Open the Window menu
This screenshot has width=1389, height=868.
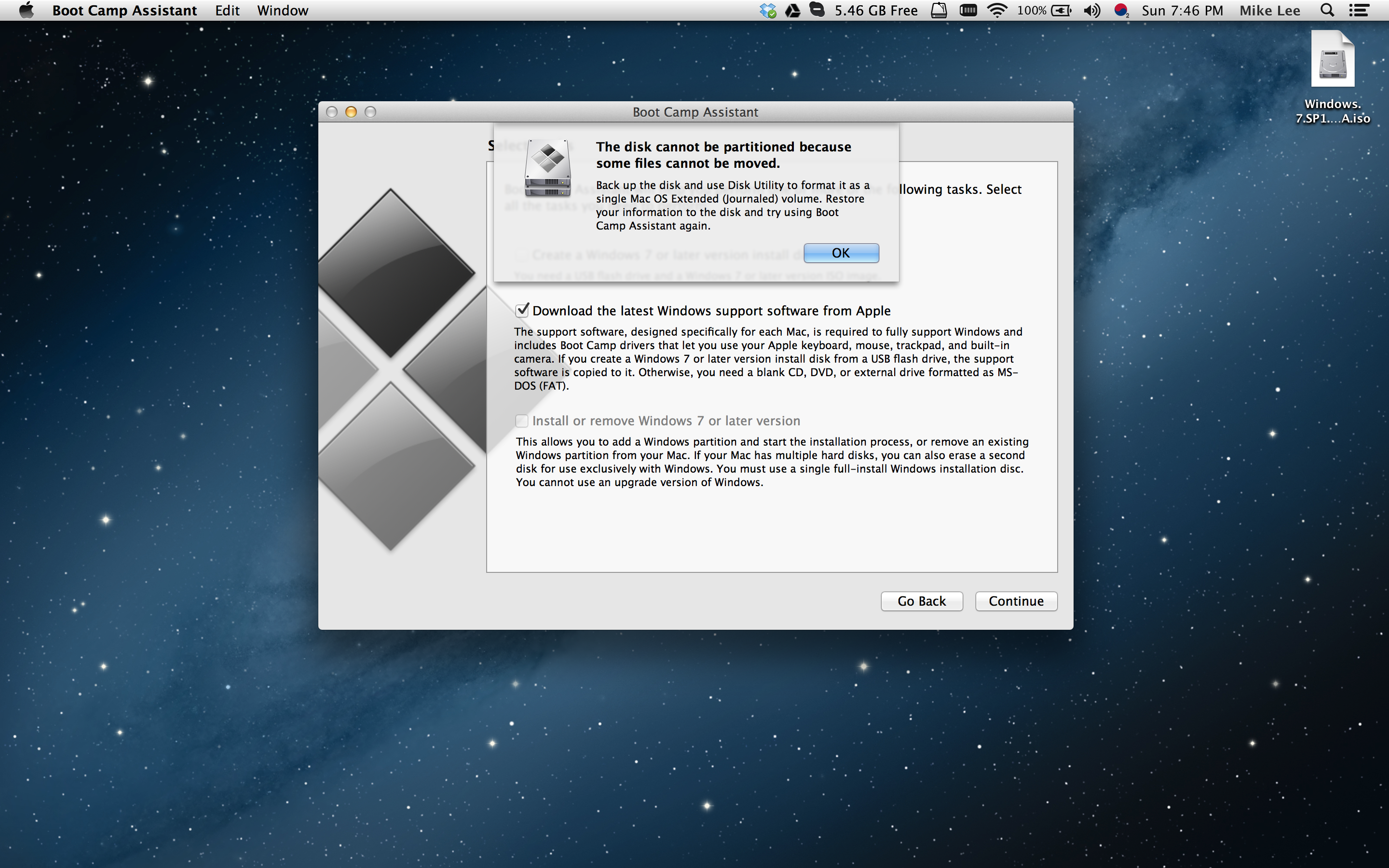(x=283, y=10)
